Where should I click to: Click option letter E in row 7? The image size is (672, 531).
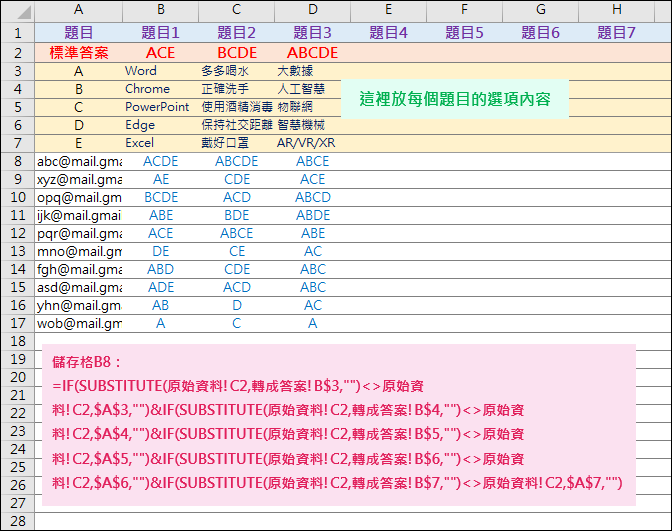coord(78,143)
